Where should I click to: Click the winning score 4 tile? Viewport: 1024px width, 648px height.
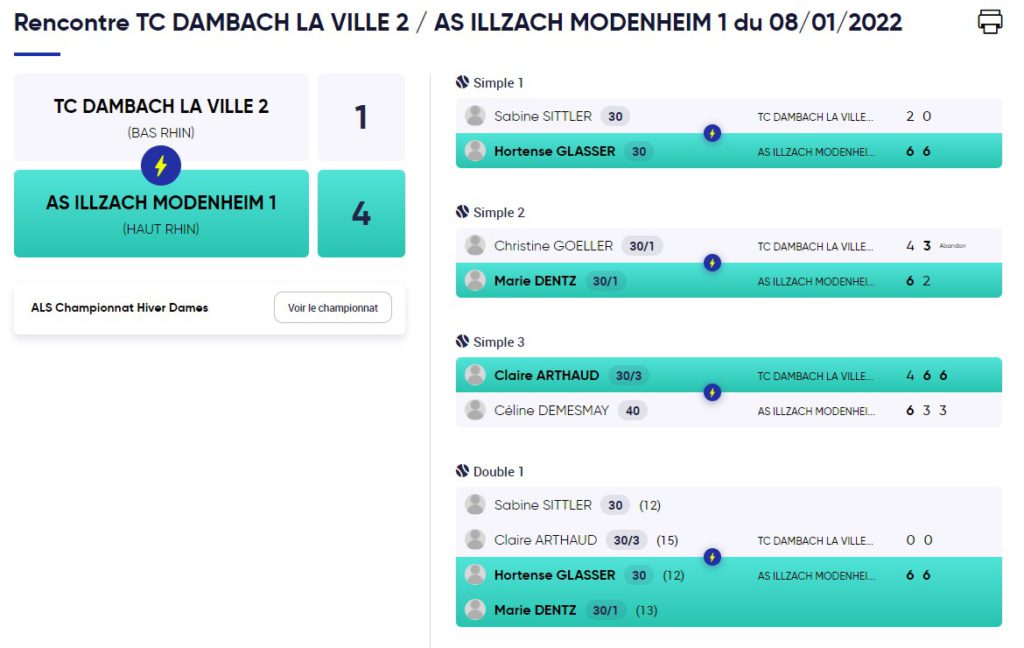(361, 214)
